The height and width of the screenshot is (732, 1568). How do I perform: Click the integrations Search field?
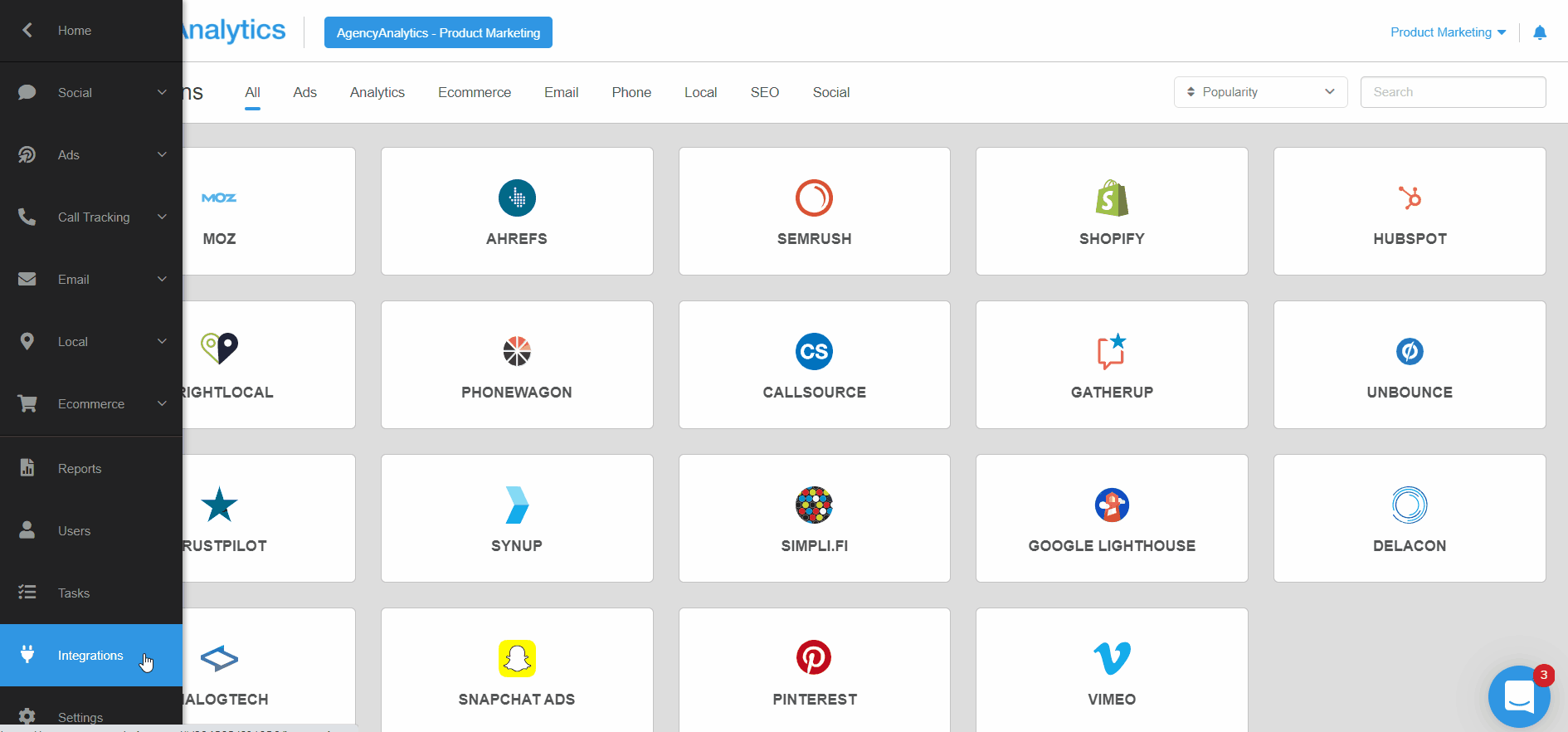[x=1453, y=92]
